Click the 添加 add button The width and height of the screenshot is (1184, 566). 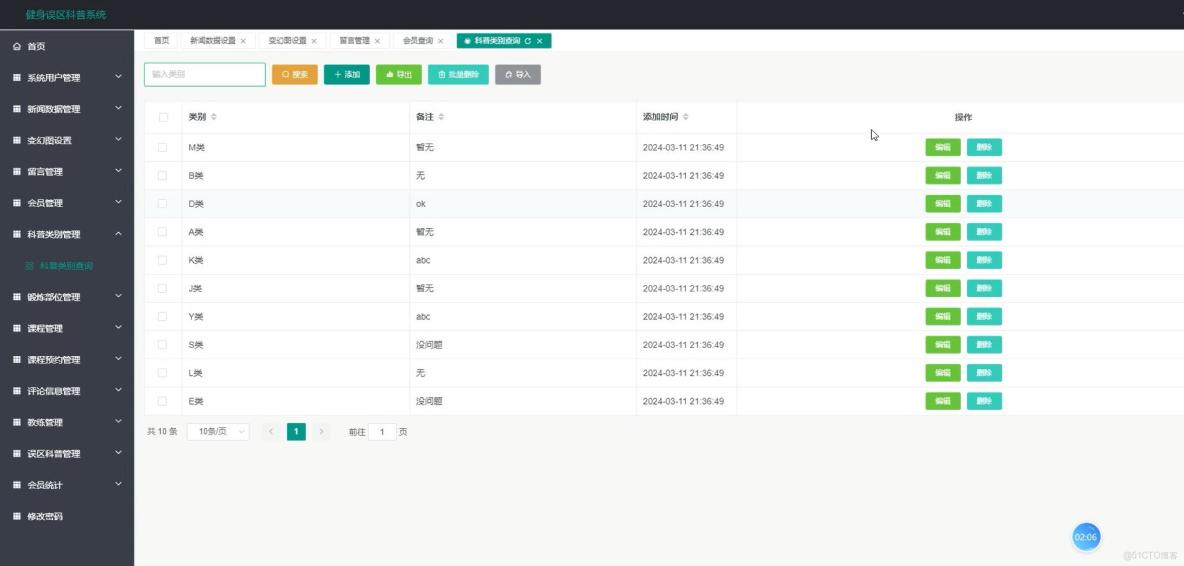click(x=347, y=75)
